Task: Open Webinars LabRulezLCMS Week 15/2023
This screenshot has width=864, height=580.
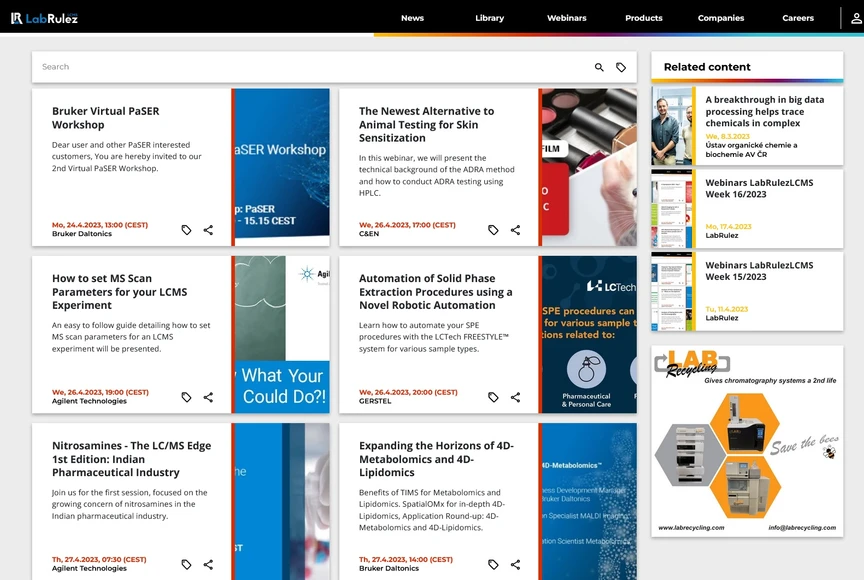Action: pyautogui.click(x=759, y=271)
